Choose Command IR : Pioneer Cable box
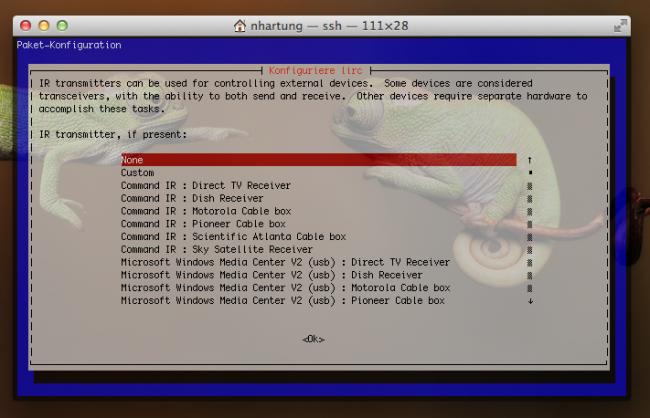This screenshot has height=418, width=650. pos(203,224)
